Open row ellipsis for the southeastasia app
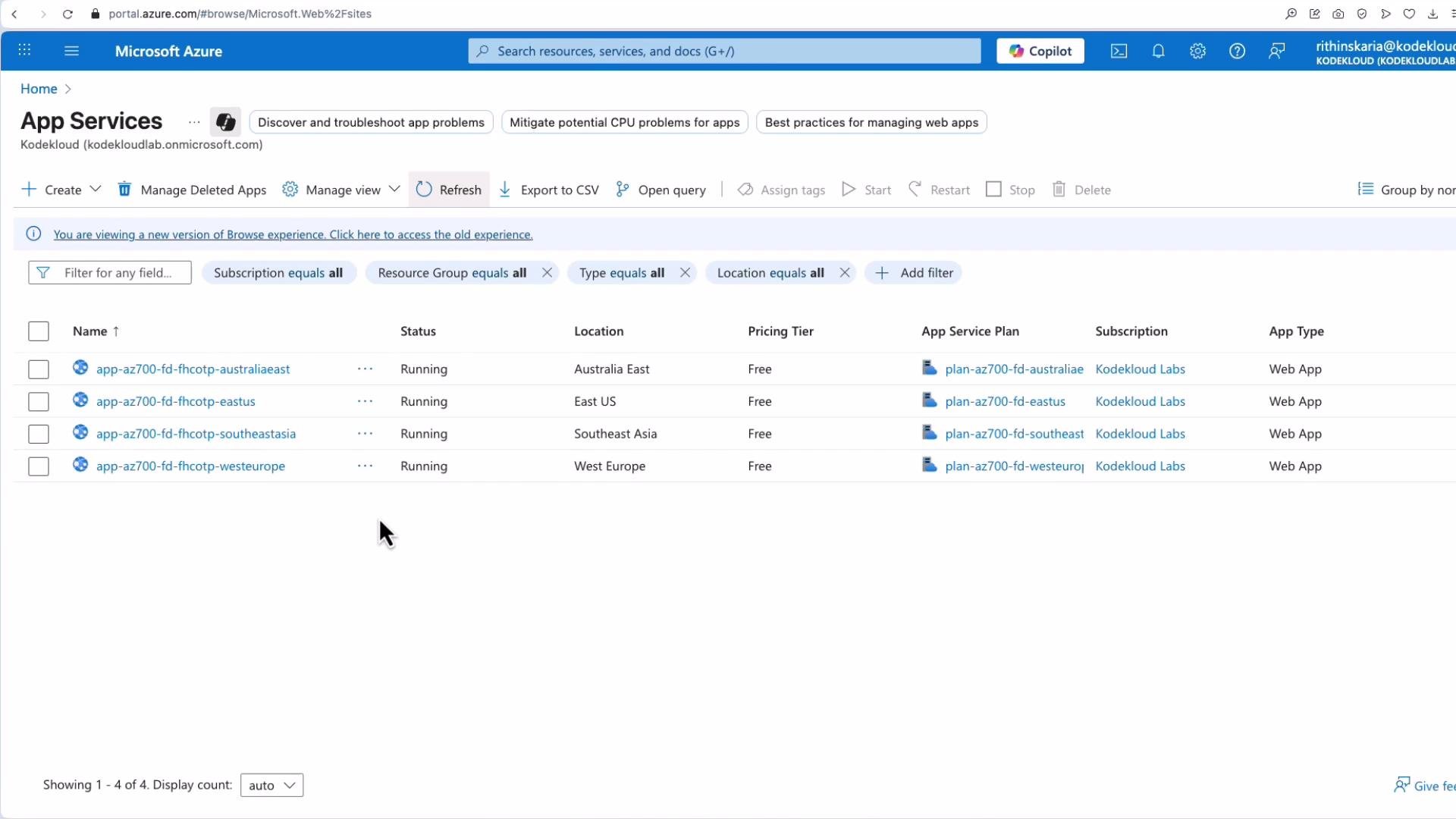Viewport: 1456px width, 819px height. pyautogui.click(x=365, y=433)
